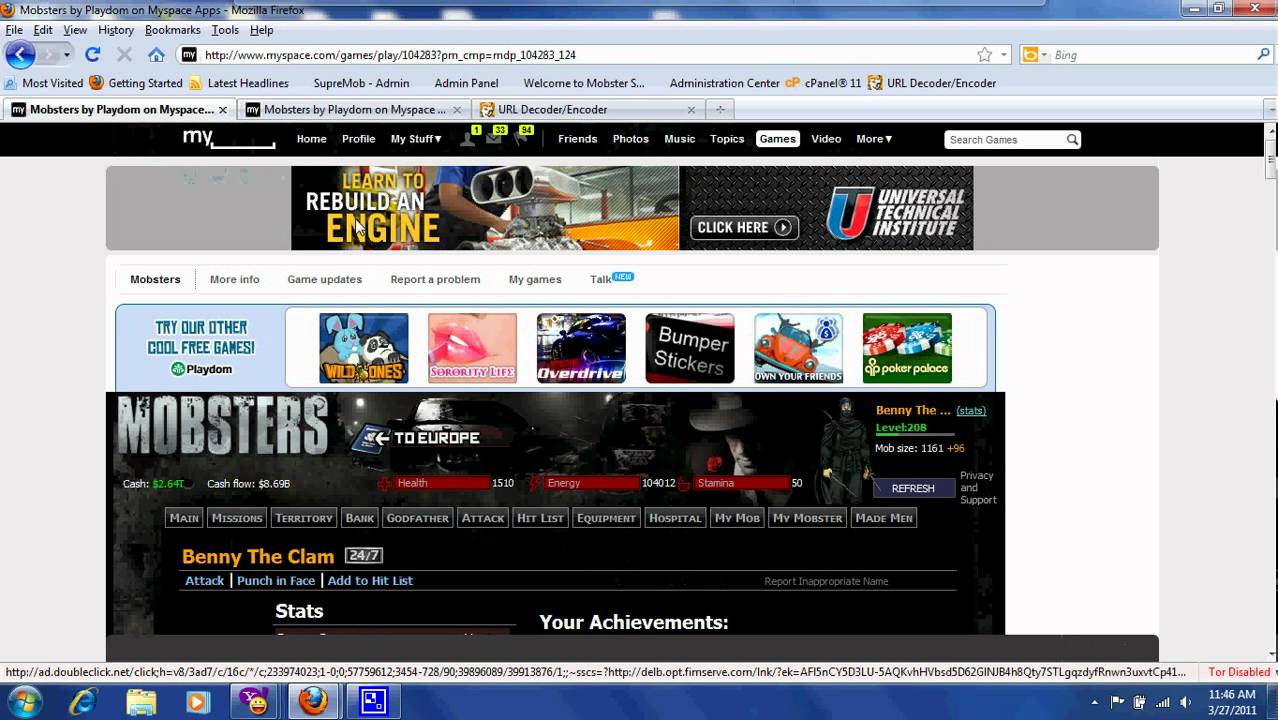Viewport: 1278px width, 720px height.
Task: Click the Firefox back arrow button
Action: (20, 55)
